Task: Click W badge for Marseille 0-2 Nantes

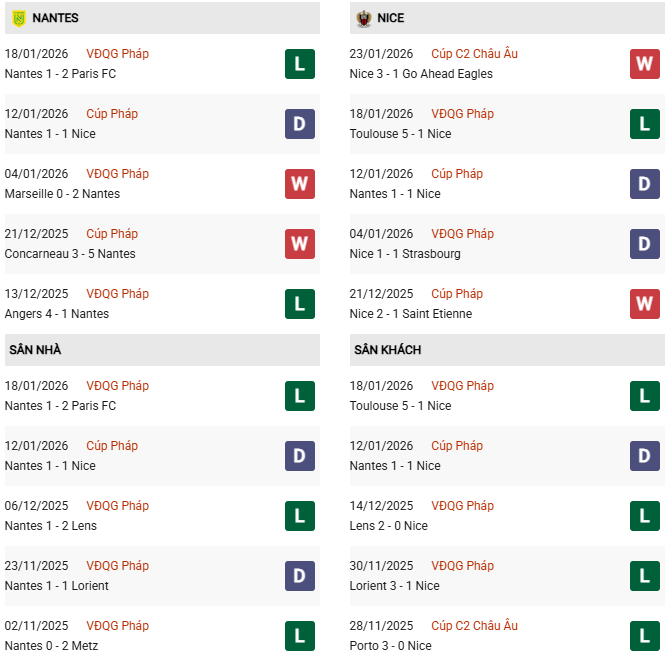Action: click(x=300, y=184)
